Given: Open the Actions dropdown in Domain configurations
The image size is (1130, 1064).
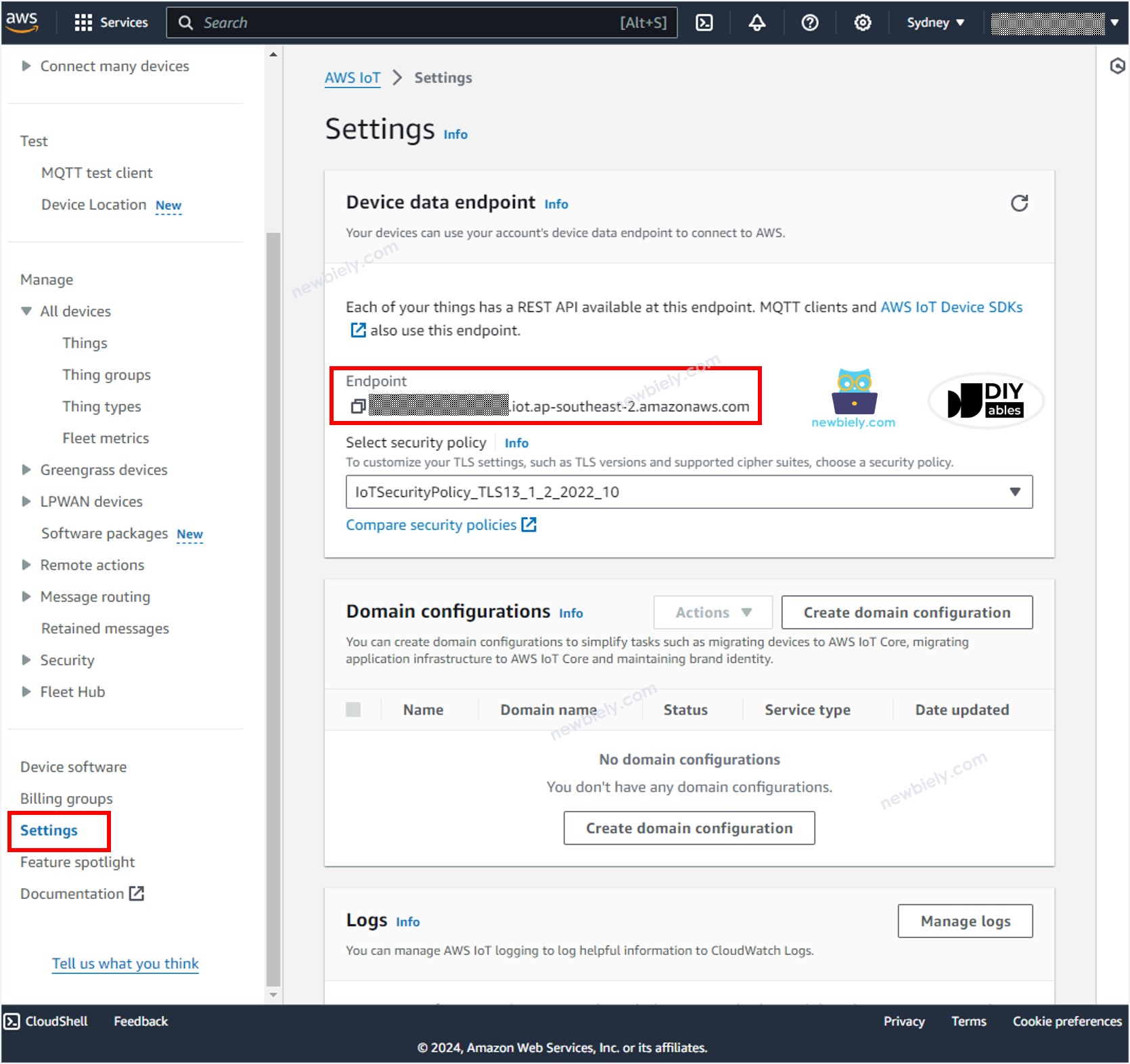Looking at the screenshot, I should (712, 612).
